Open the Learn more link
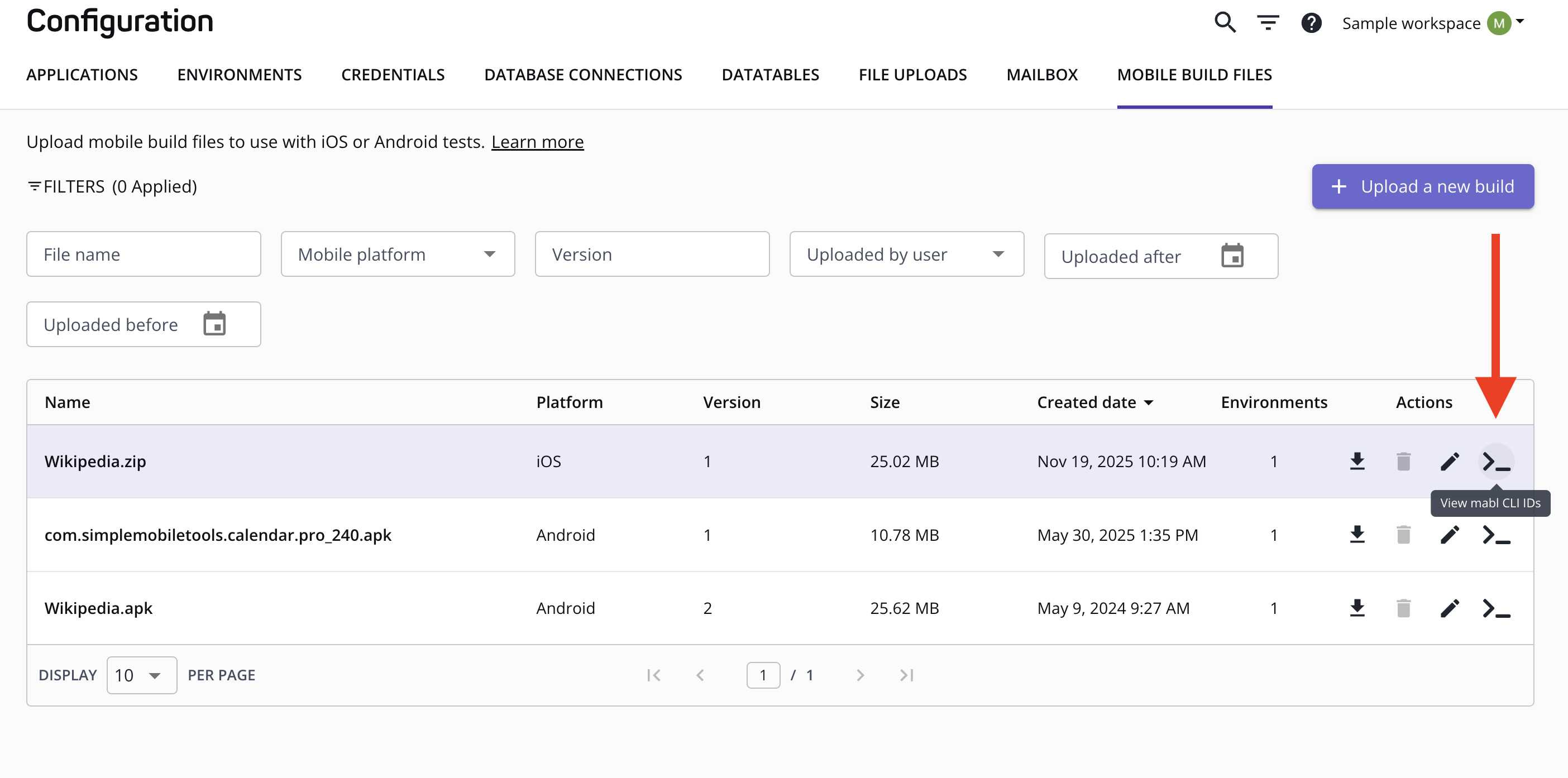Screen dimensions: 1568x778 (x=537, y=142)
